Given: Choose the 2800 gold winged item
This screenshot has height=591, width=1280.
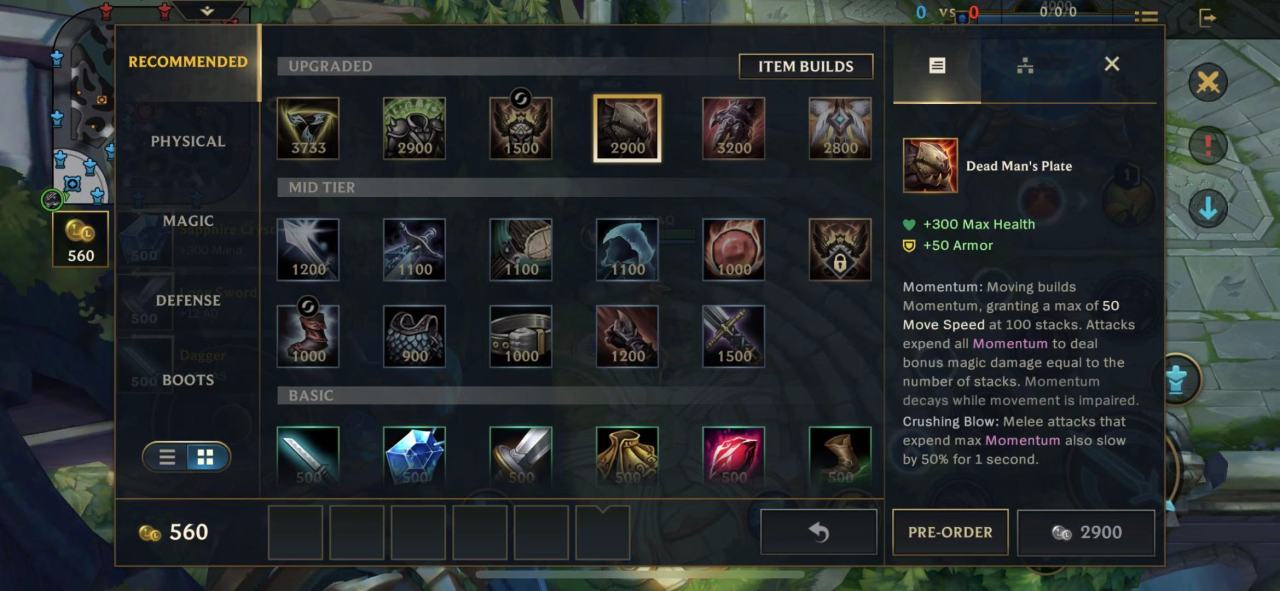Looking at the screenshot, I should tap(840, 128).
